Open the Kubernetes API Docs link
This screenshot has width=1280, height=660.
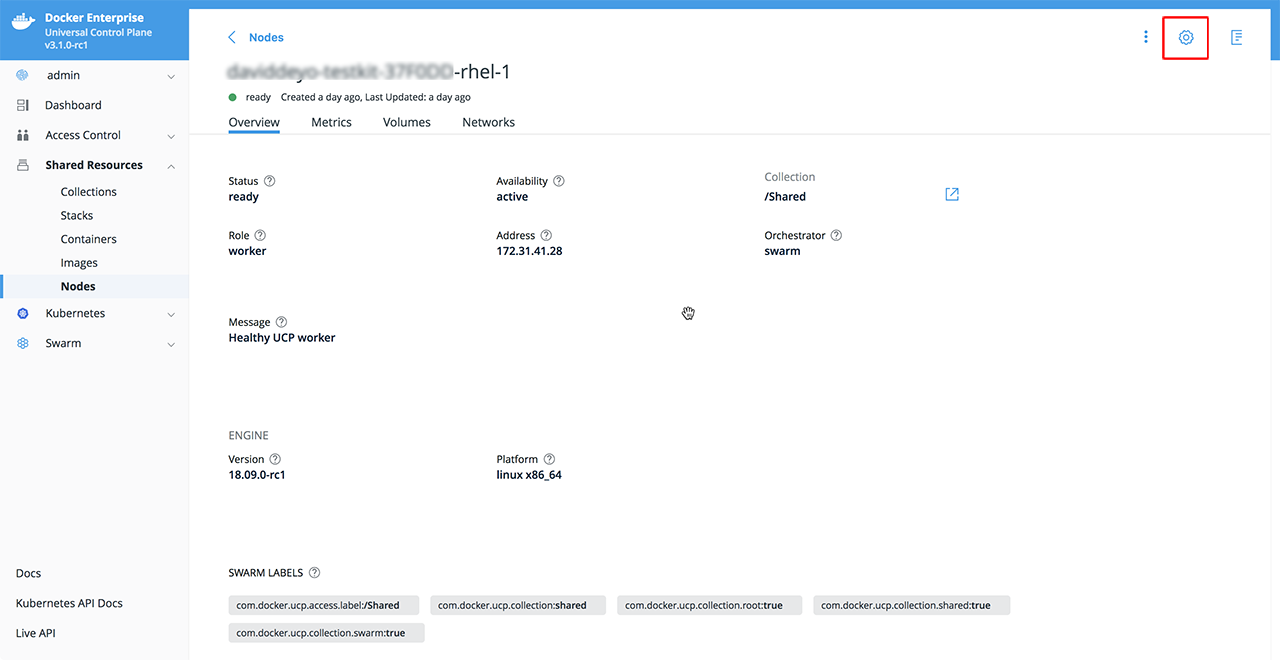[x=69, y=604]
